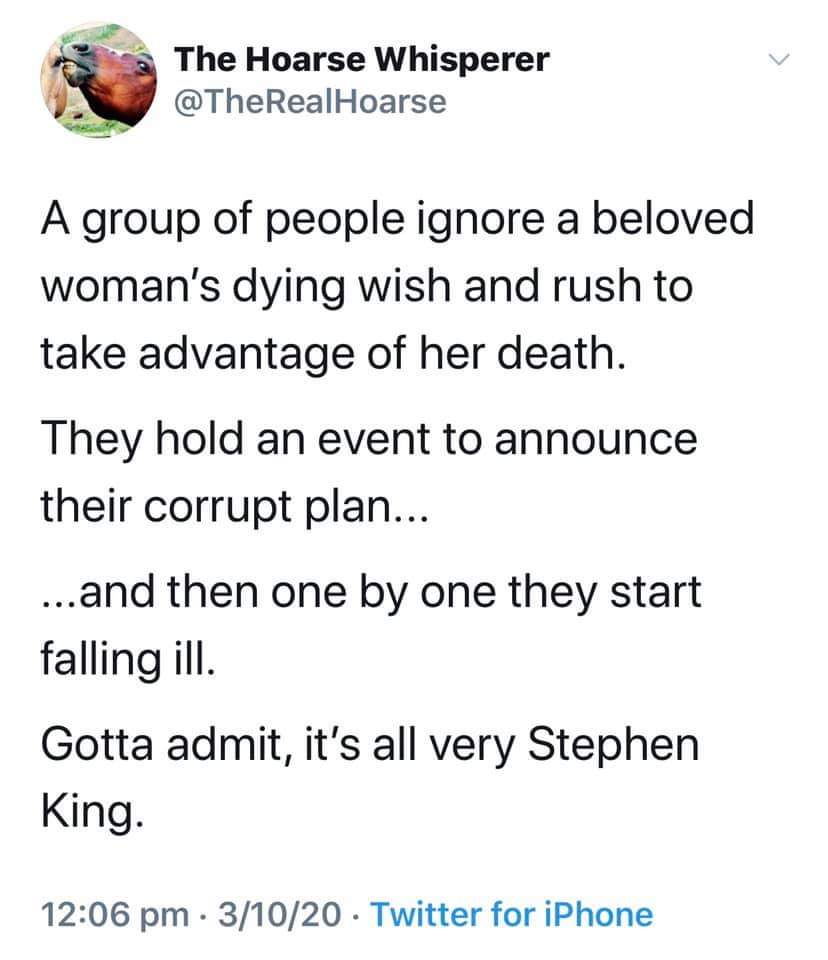
Task: Click the word "Stephen" in the tweet
Action: (610, 745)
